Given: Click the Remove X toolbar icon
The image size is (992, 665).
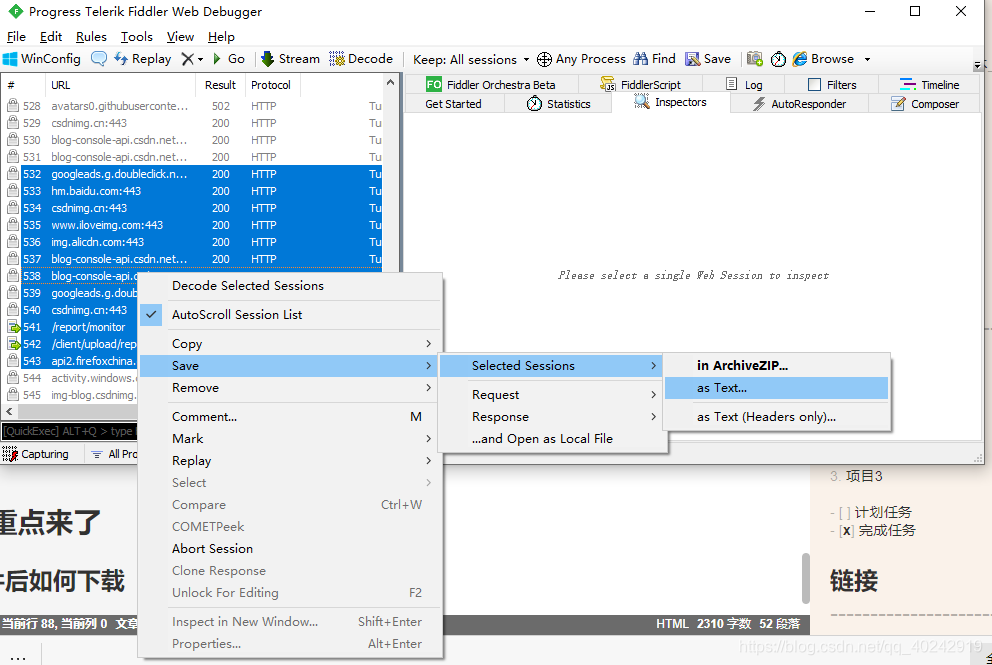Looking at the screenshot, I should click(187, 59).
